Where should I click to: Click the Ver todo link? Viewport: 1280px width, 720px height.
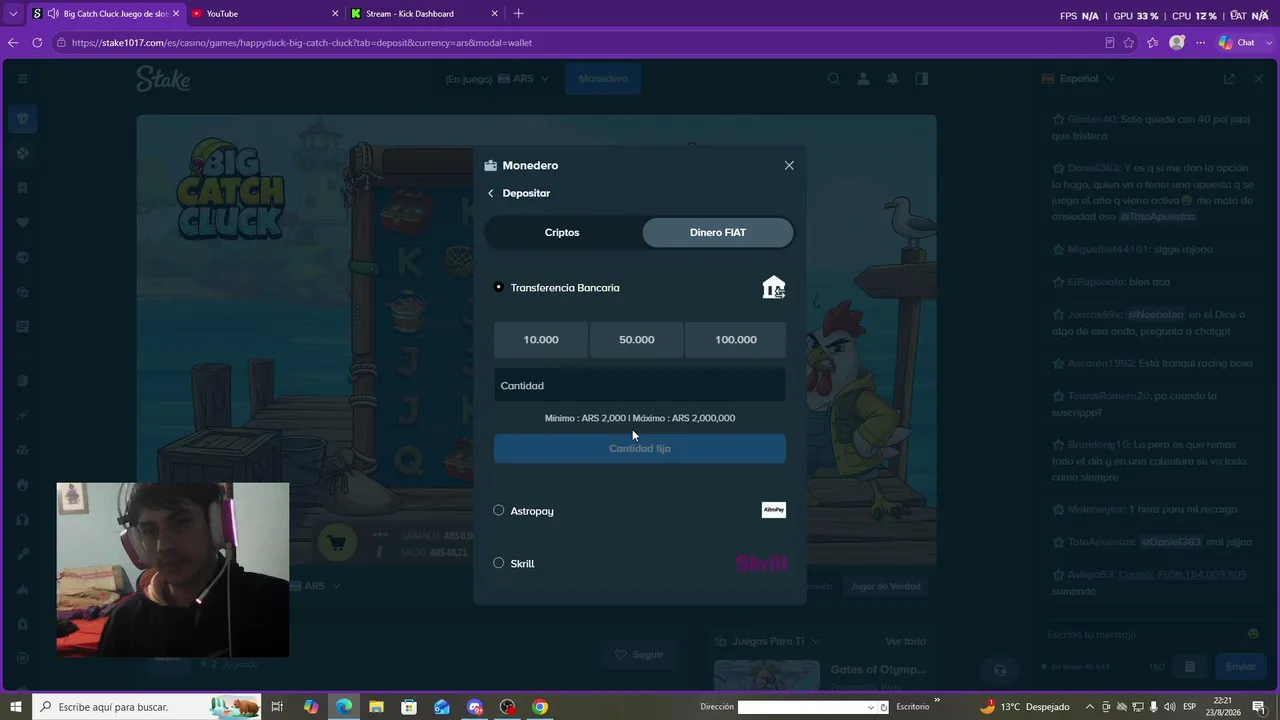point(905,641)
